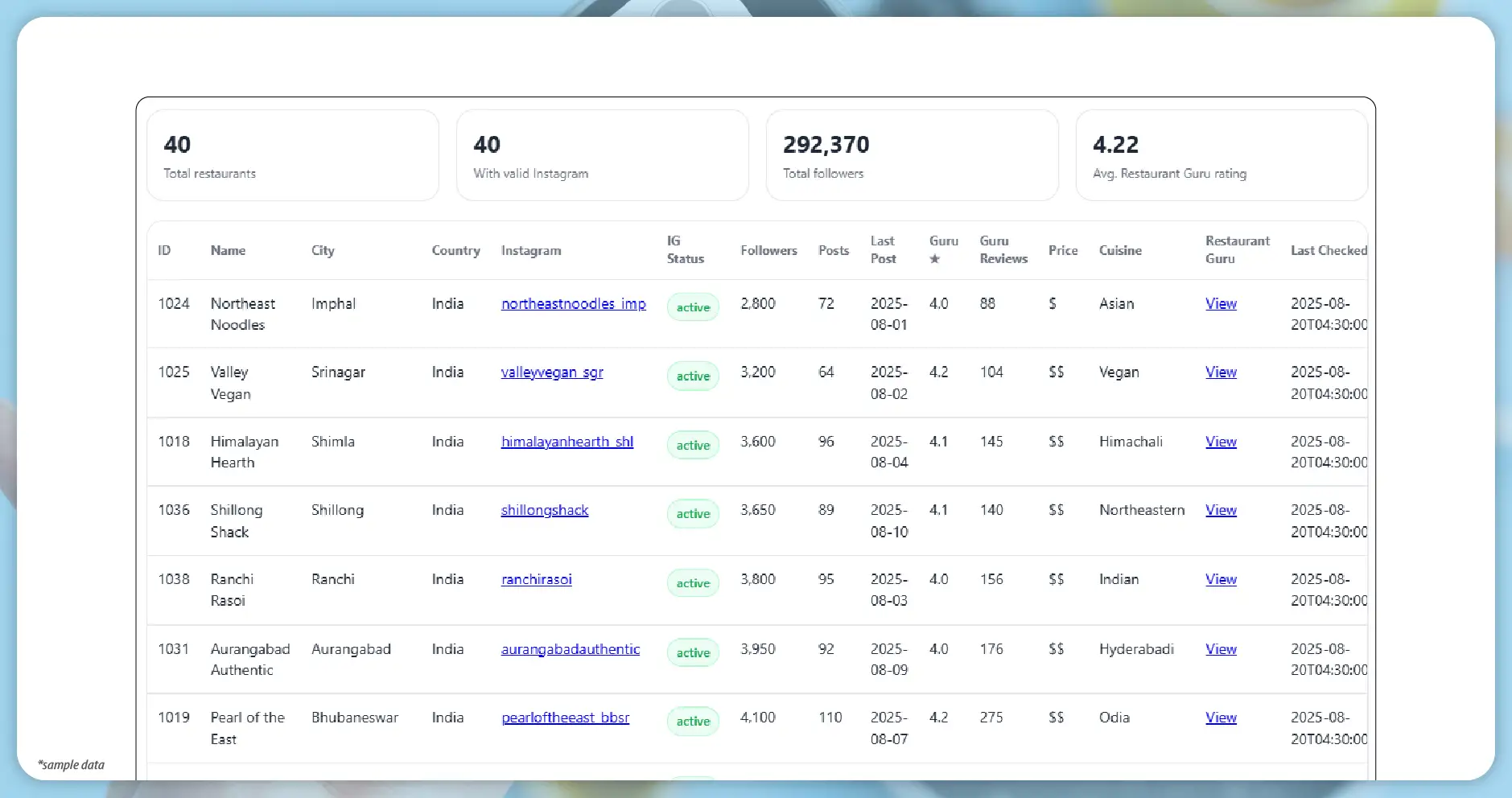The image size is (1512, 798).
Task: Sort table by Last Post column header
Action: point(883,250)
